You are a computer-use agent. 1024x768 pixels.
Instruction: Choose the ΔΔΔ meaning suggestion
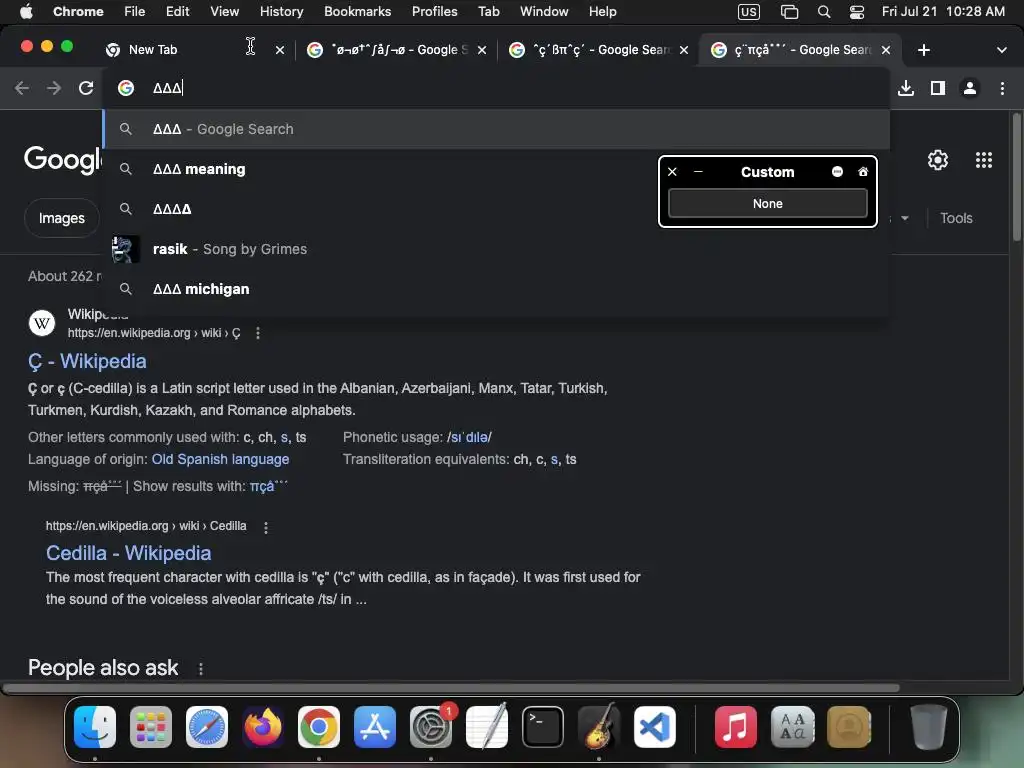(x=496, y=169)
